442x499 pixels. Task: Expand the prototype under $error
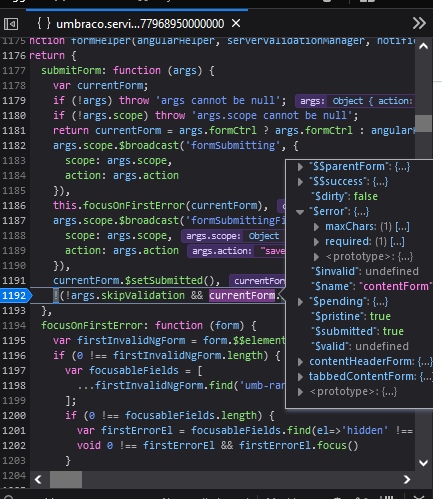pyautogui.click(x=316, y=257)
